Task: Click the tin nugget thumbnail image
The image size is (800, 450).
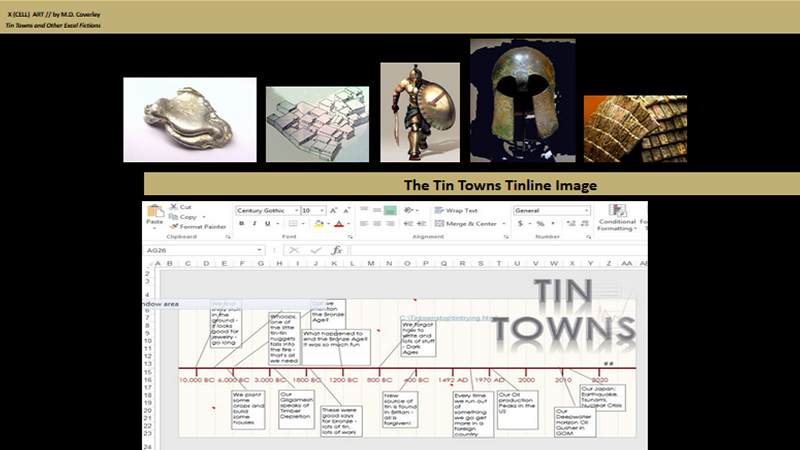Action: [x=190, y=120]
